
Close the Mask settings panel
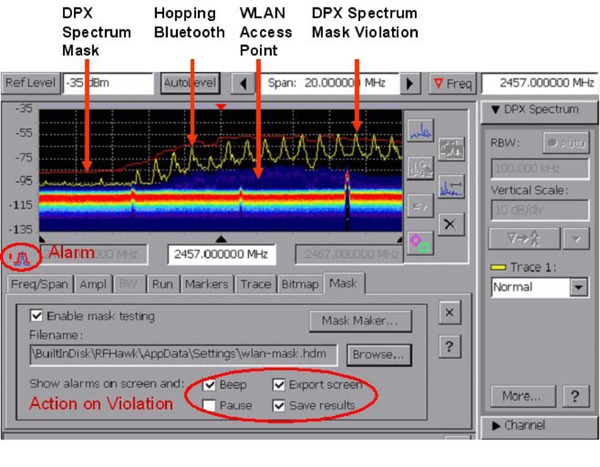click(x=450, y=314)
